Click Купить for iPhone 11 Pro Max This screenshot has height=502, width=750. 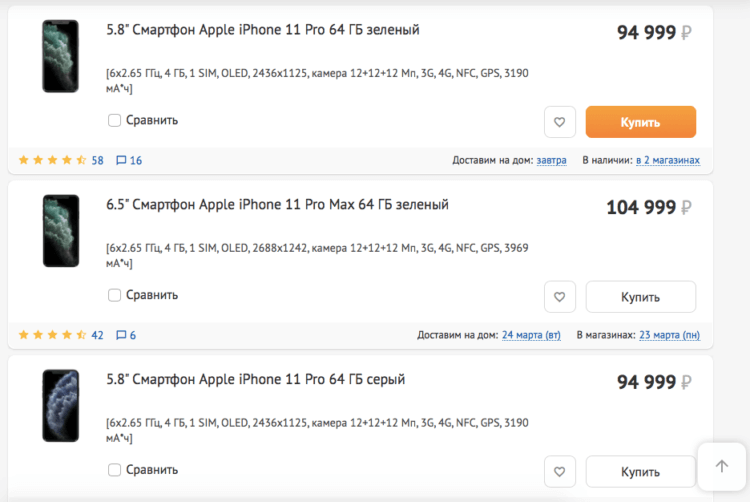pyautogui.click(x=640, y=297)
